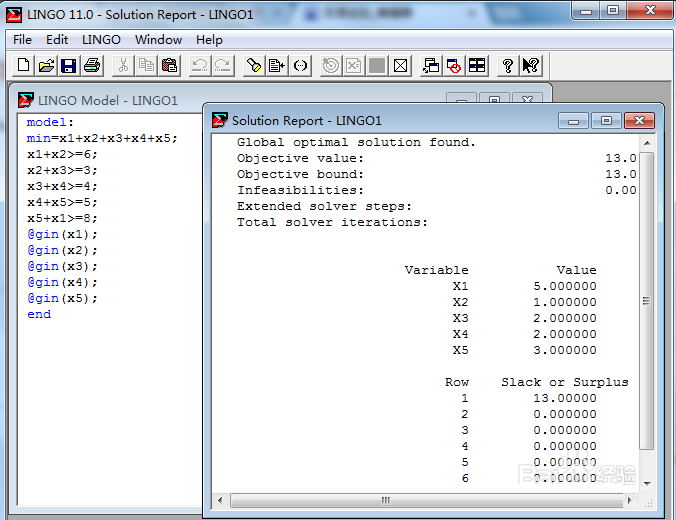This screenshot has width=676, height=520.
Task: Click the 'Objective value:' line
Action: (300, 158)
